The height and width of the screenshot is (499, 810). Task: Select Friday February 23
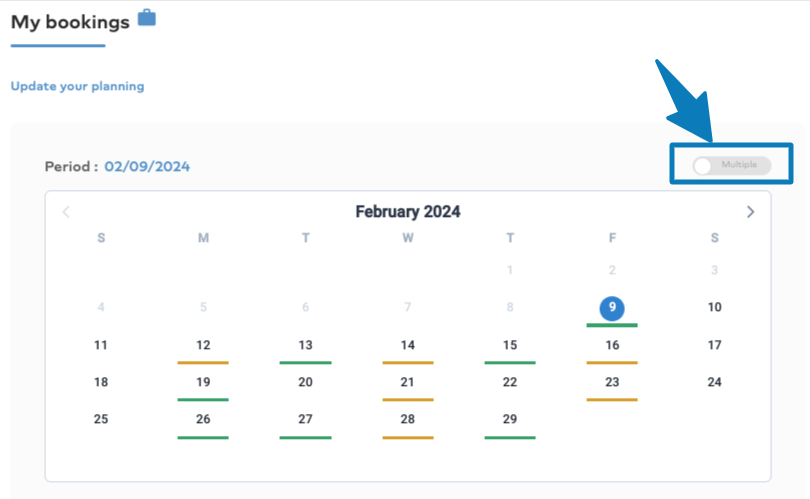(612, 382)
